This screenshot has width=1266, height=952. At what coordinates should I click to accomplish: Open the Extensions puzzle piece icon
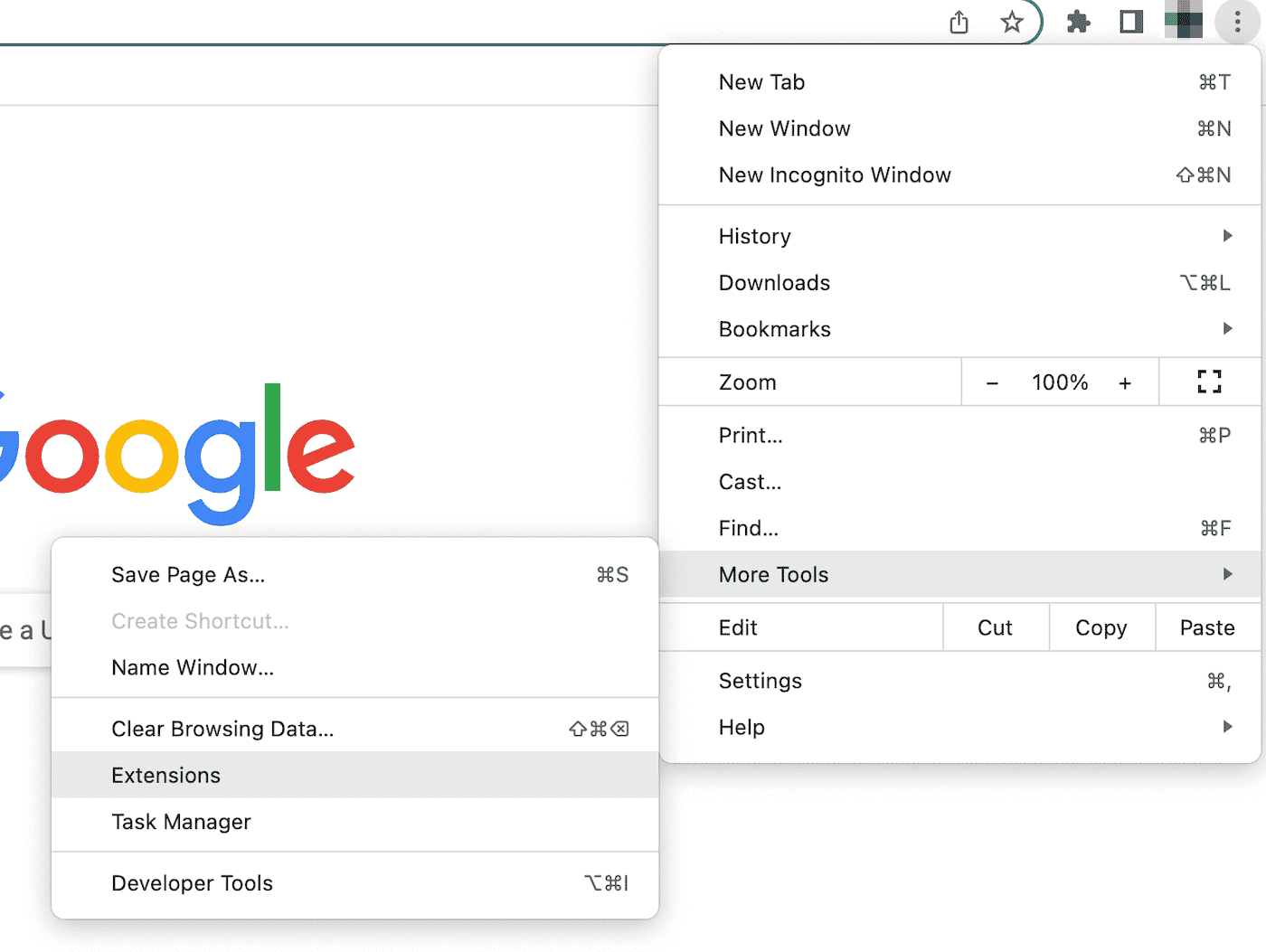[x=1078, y=23]
